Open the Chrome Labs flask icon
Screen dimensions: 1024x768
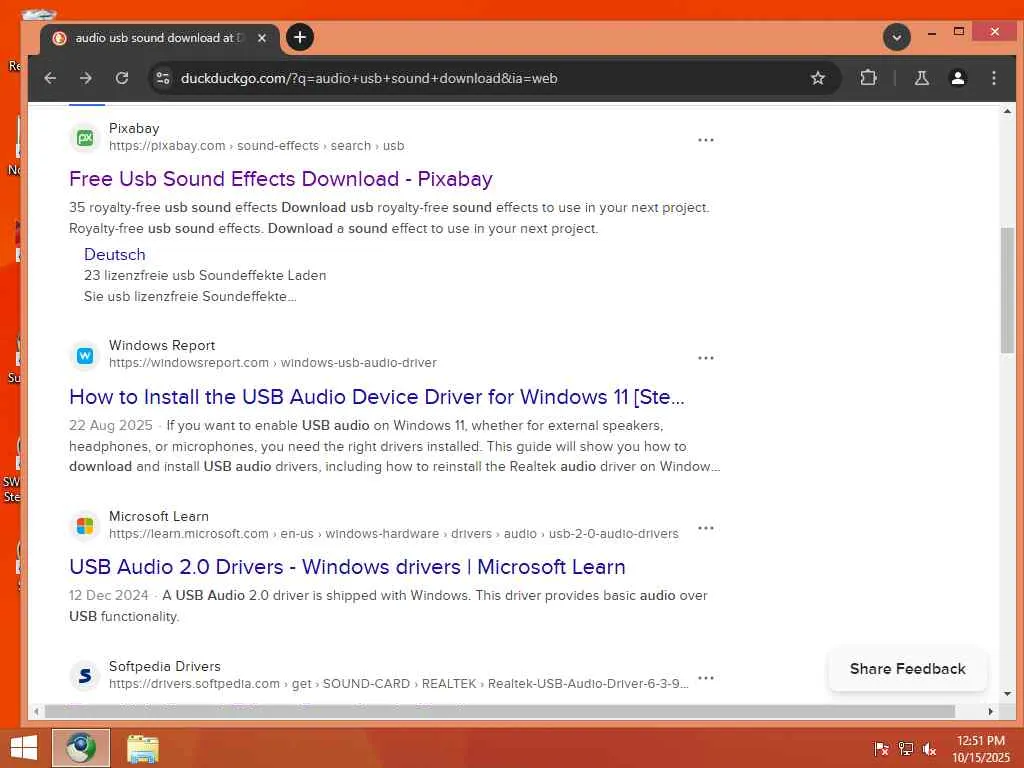point(921,78)
